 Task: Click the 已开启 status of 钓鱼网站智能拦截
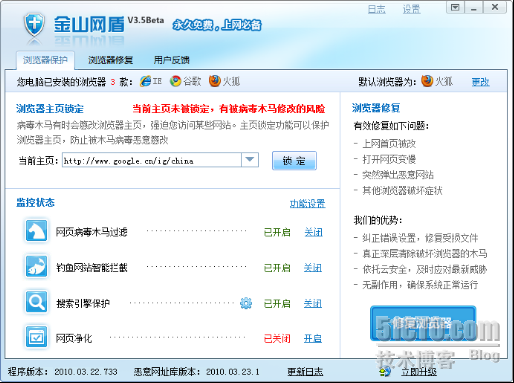277,268
